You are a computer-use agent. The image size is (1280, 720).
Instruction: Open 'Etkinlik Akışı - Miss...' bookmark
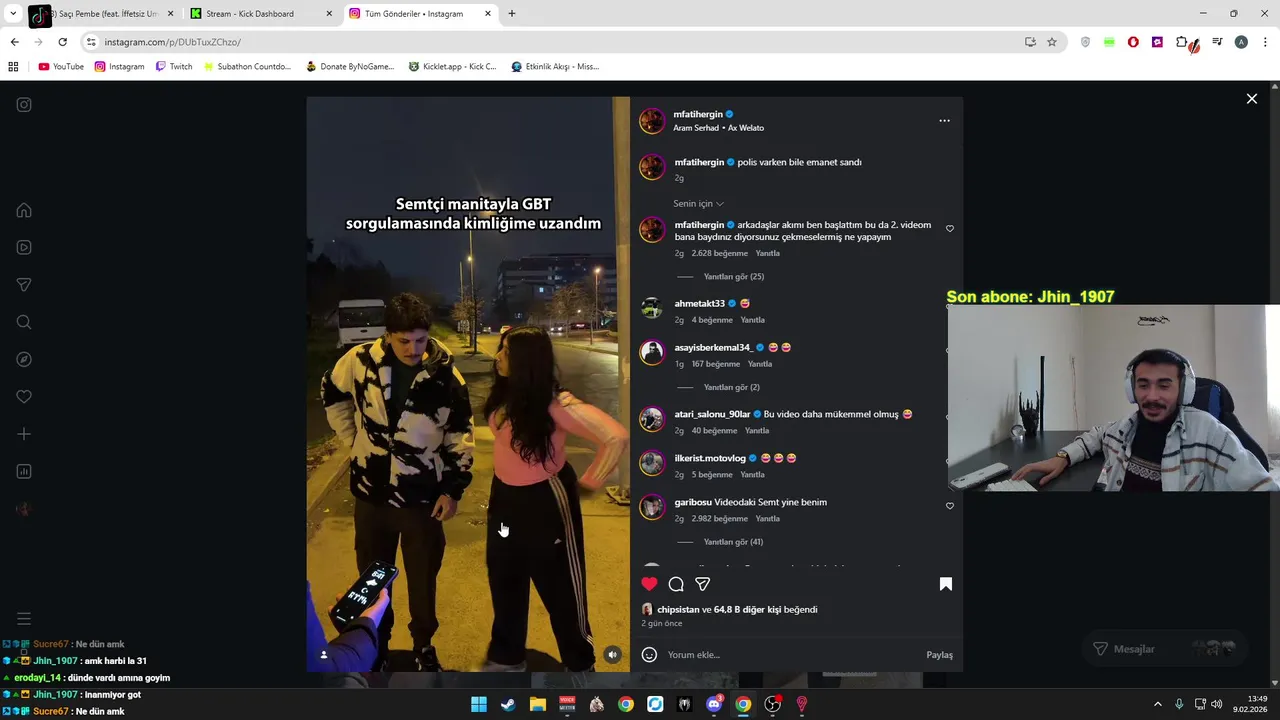point(555,67)
